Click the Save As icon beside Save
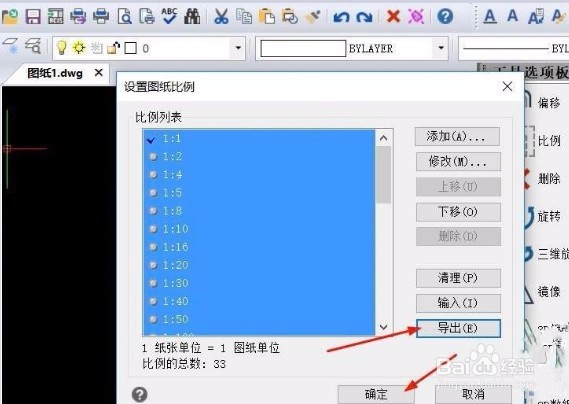 [56, 16]
